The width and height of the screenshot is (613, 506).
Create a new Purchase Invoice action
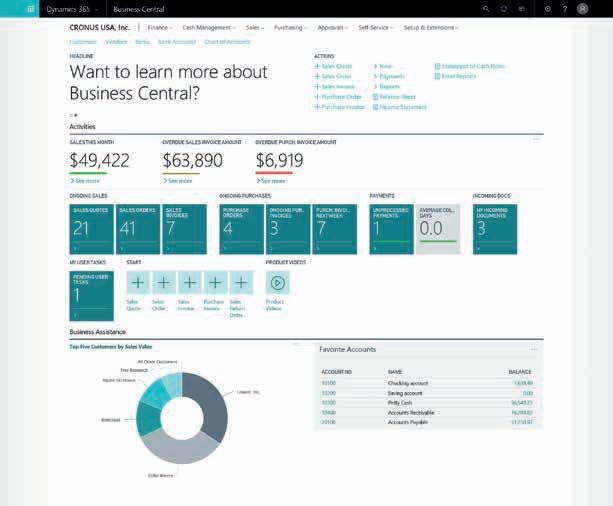click(340, 107)
